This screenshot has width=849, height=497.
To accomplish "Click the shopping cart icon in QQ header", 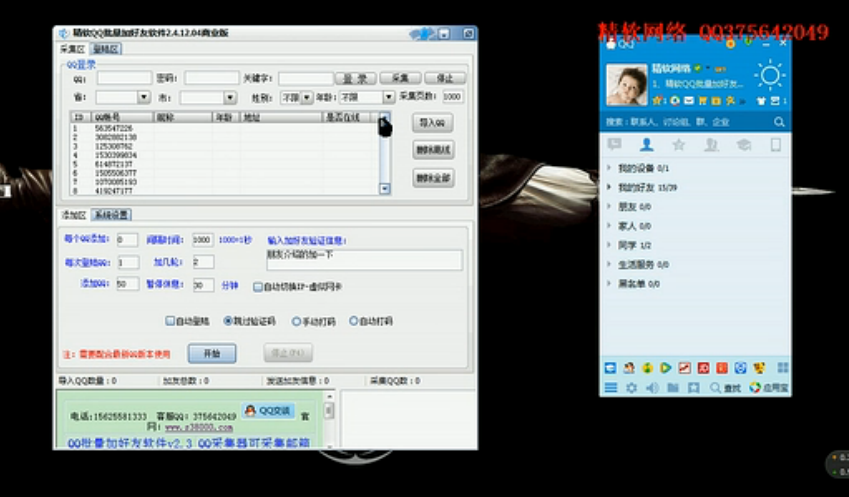I will (x=702, y=101).
